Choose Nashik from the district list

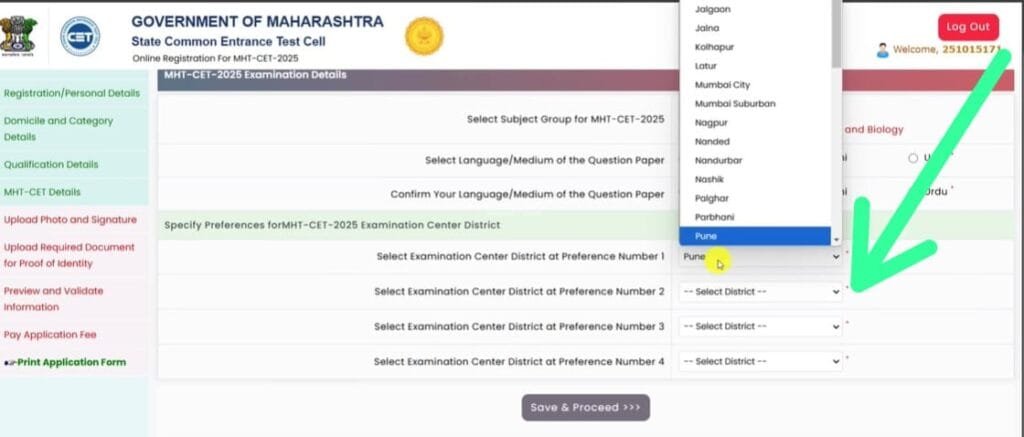tap(755, 179)
